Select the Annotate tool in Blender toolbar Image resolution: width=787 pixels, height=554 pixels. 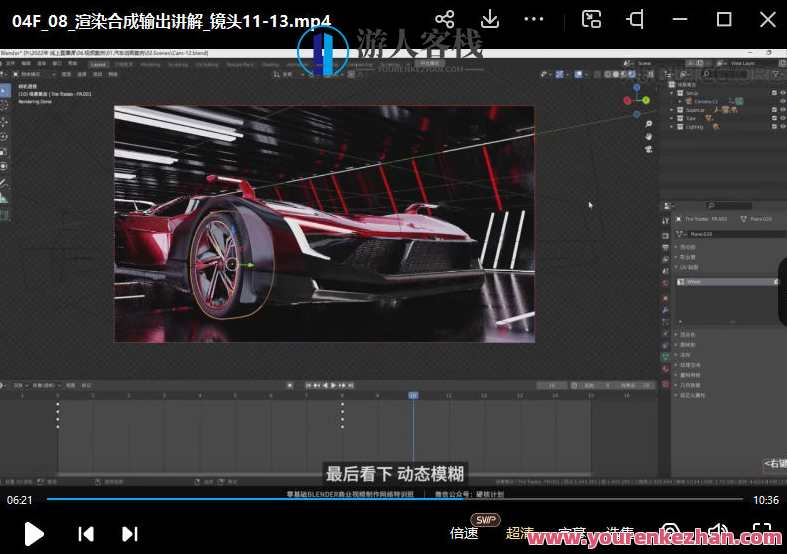click(x=5, y=183)
